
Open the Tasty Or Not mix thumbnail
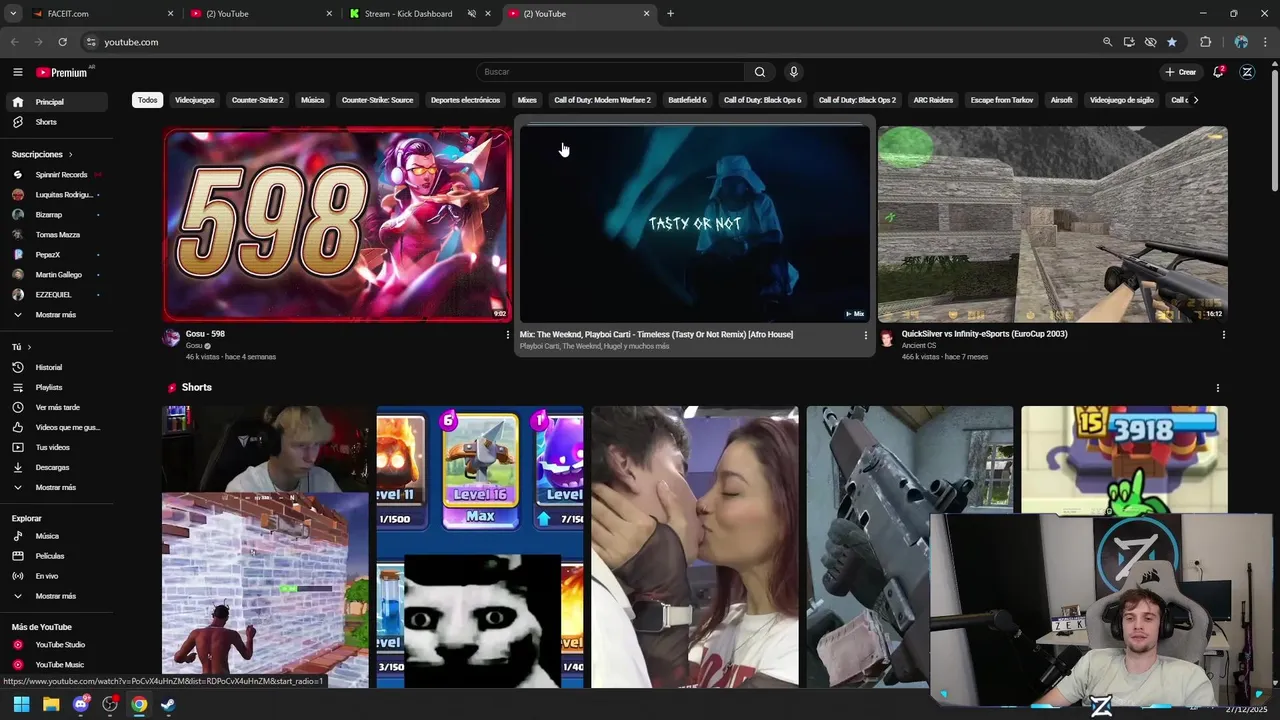[x=695, y=224]
